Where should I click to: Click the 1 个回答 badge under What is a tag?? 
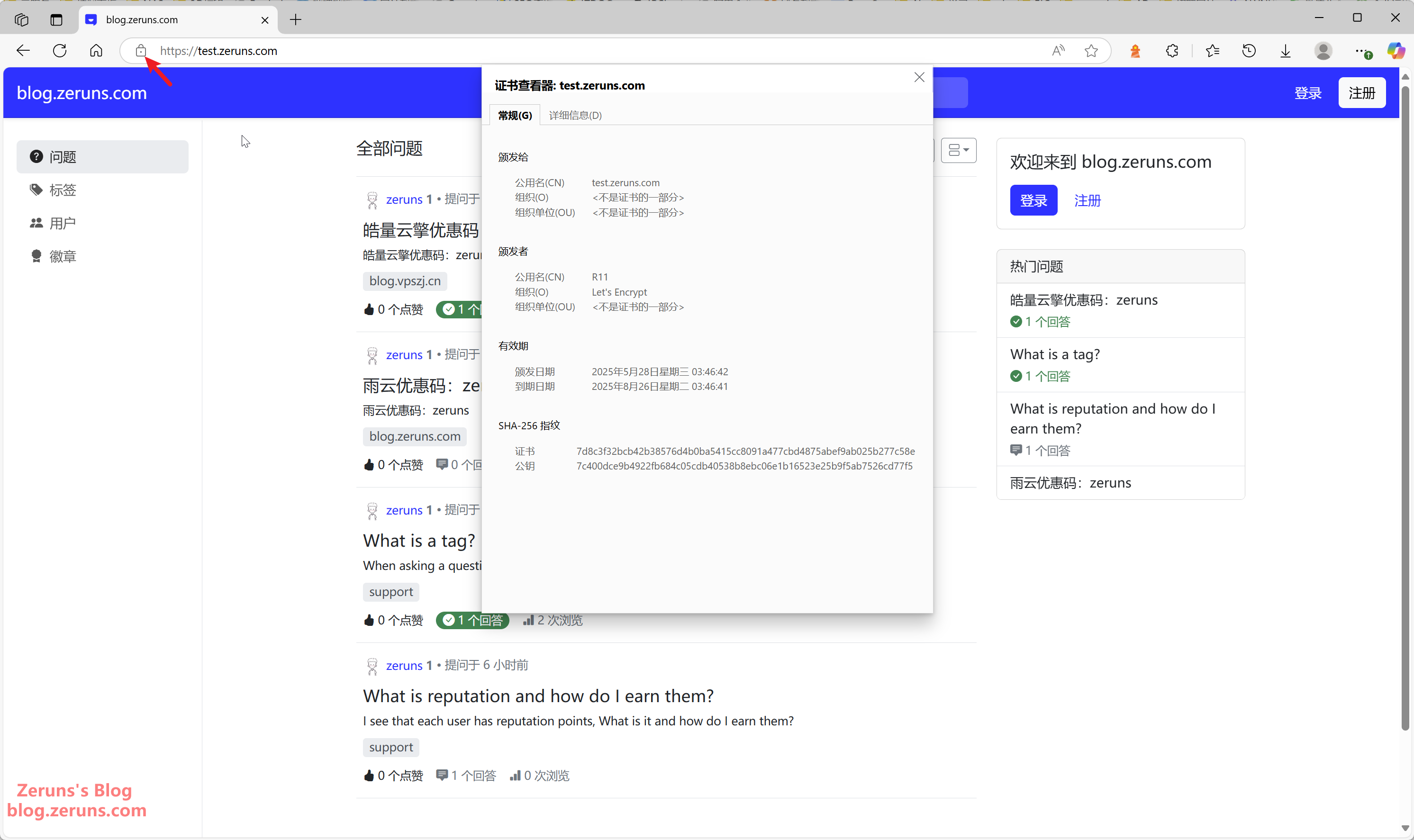point(472,620)
